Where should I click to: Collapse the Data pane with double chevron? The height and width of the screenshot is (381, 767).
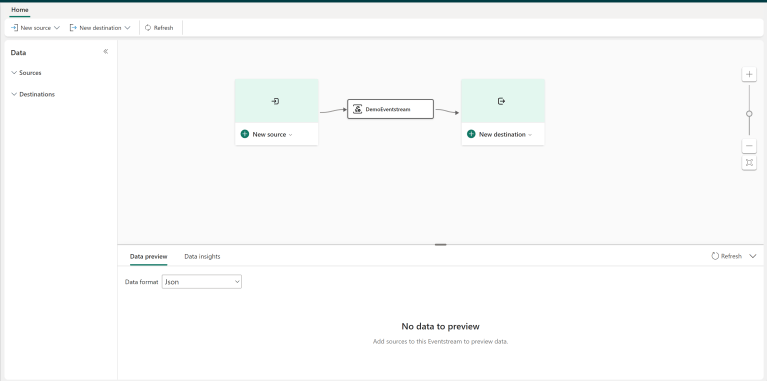click(x=106, y=52)
